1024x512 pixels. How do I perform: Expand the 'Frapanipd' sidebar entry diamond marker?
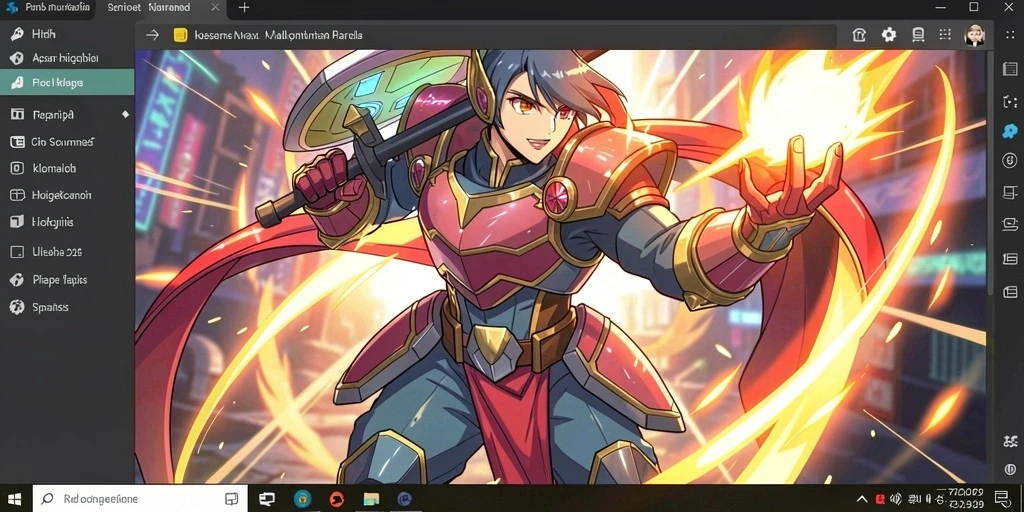125,114
